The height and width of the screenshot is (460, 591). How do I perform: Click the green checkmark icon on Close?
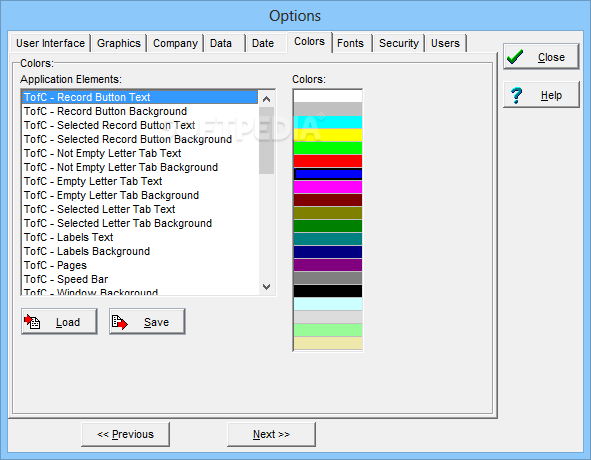click(x=515, y=57)
